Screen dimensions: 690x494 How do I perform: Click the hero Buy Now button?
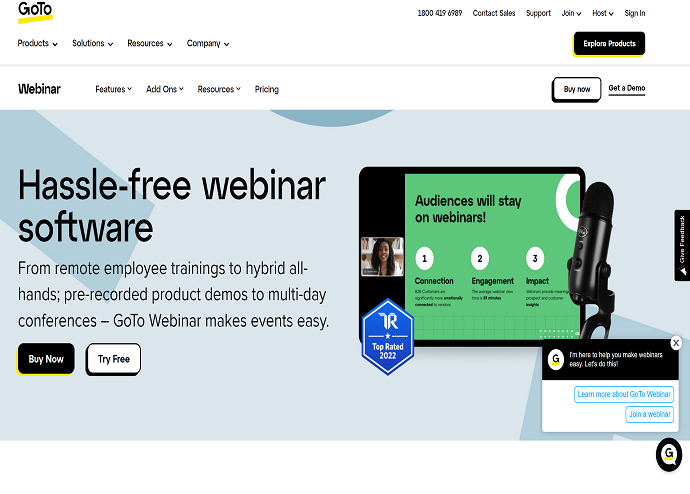(x=46, y=359)
